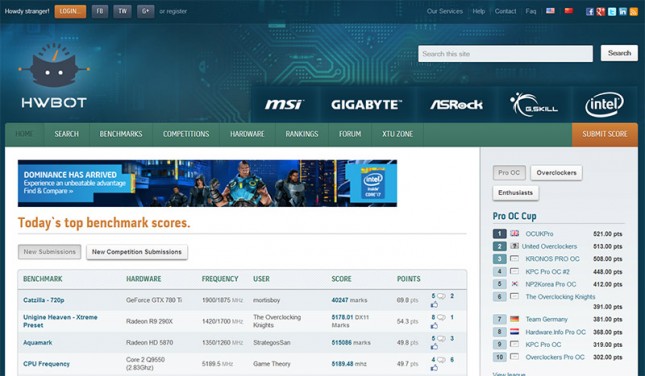Click the Search this site field
645x376 pixels.
(505, 54)
